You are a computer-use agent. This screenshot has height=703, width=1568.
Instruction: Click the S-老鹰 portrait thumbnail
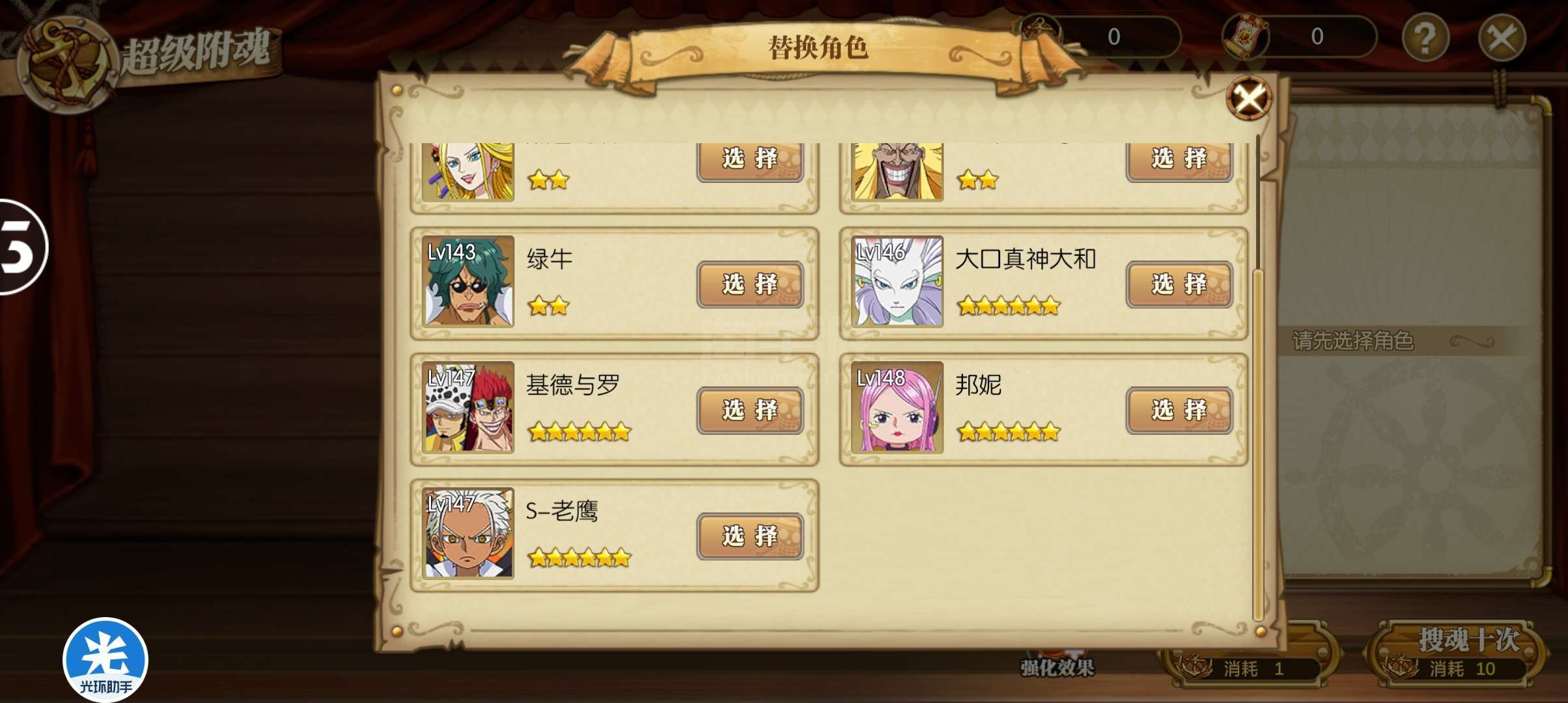point(468,533)
